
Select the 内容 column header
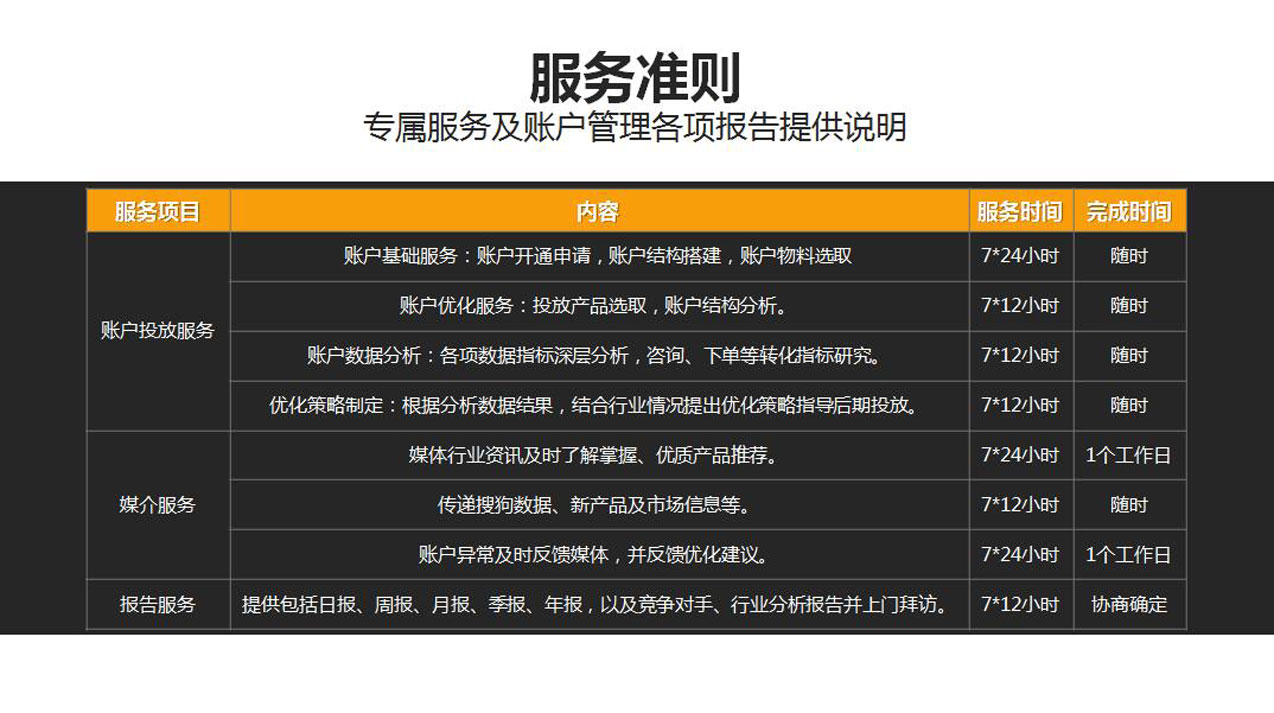click(x=597, y=211)
